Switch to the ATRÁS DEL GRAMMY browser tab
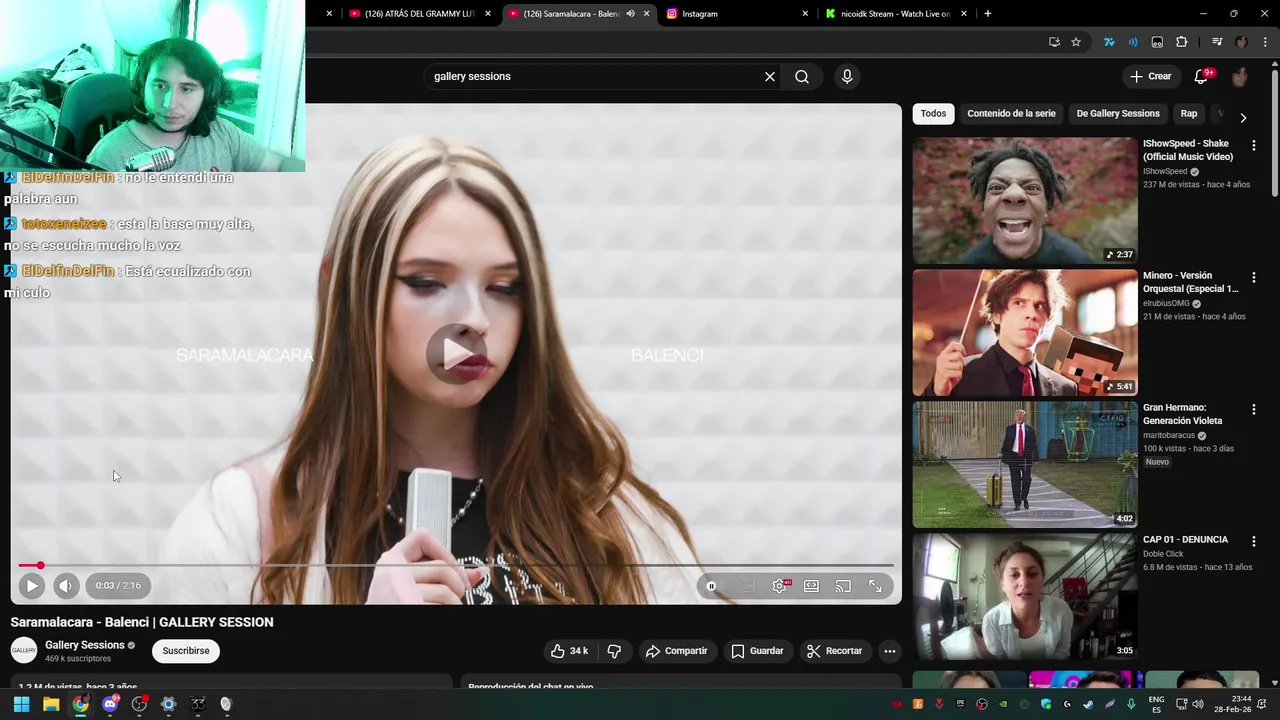1280x720 pixels. click(x=419, y=14)
